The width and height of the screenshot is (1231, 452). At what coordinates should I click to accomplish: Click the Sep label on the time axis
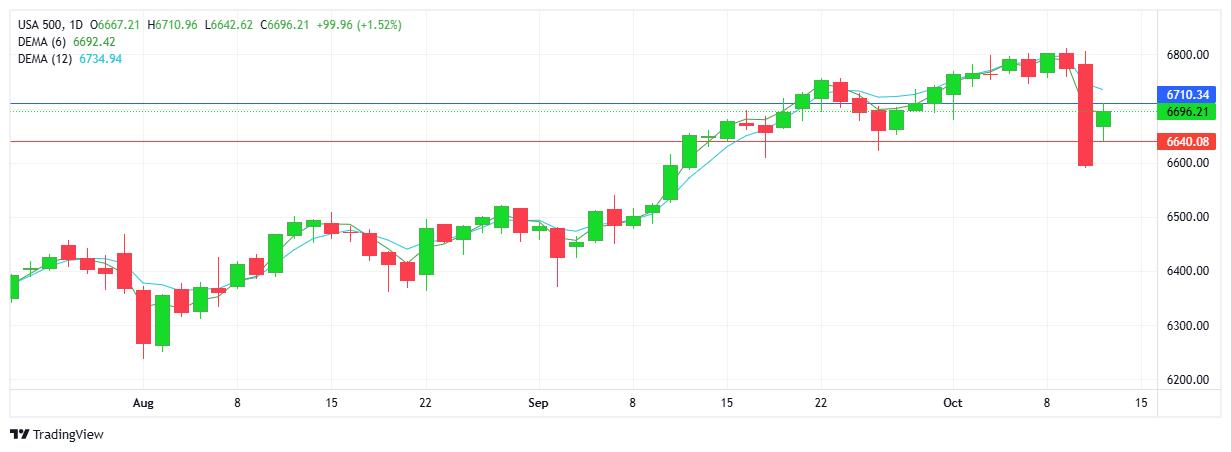539,403
